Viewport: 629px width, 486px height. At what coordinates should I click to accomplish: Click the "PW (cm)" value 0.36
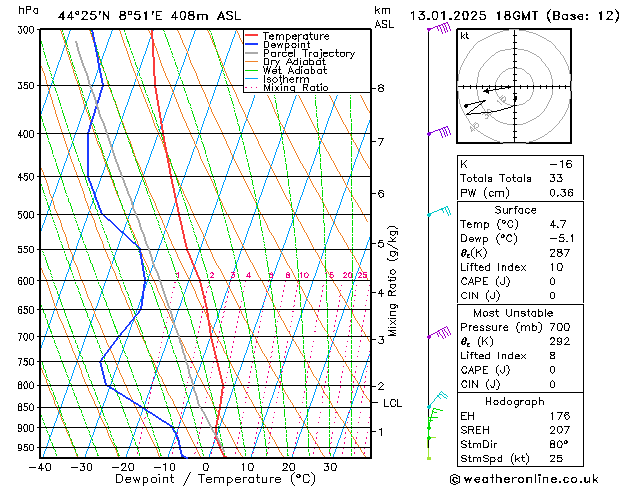coord(561,192)
